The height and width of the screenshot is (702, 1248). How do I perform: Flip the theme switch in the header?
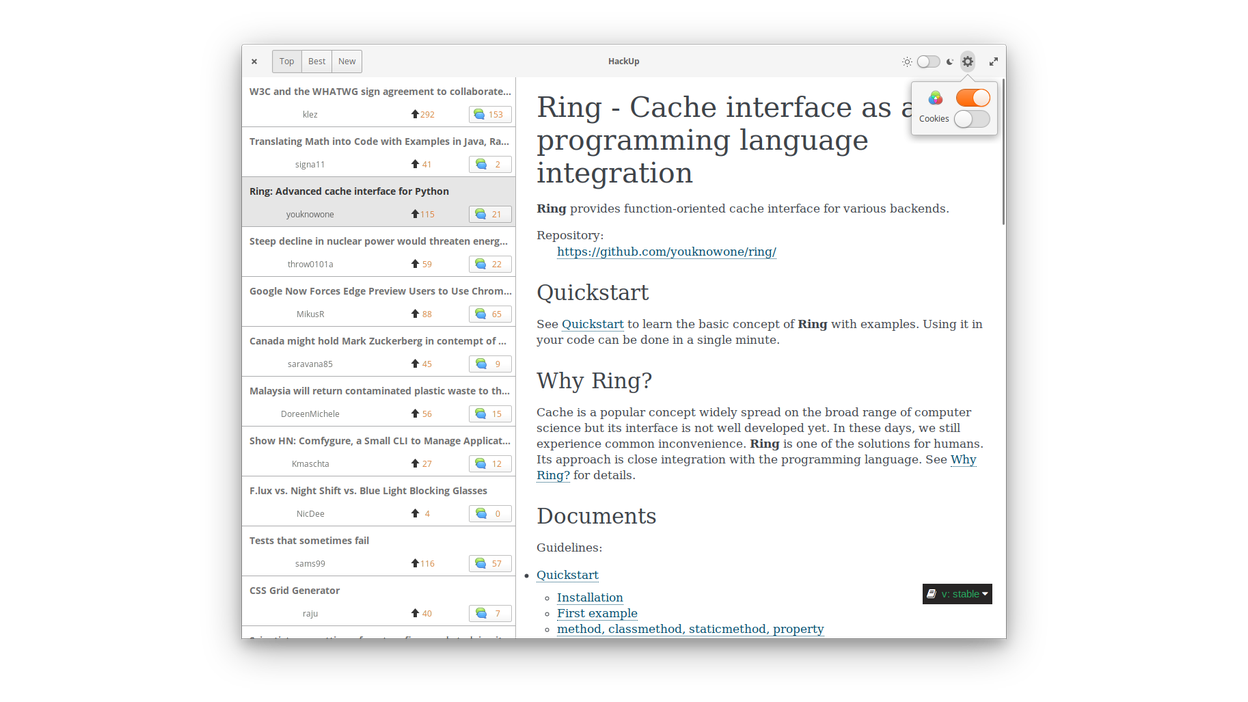(x=927, y=61)
